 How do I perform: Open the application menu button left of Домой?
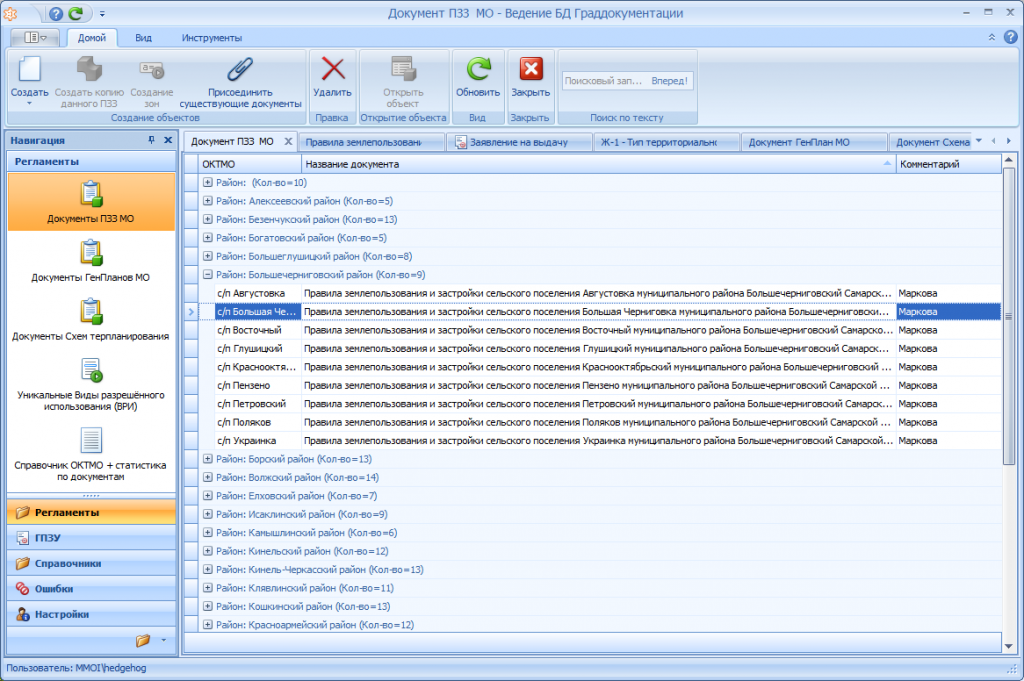tap(35, 38)
